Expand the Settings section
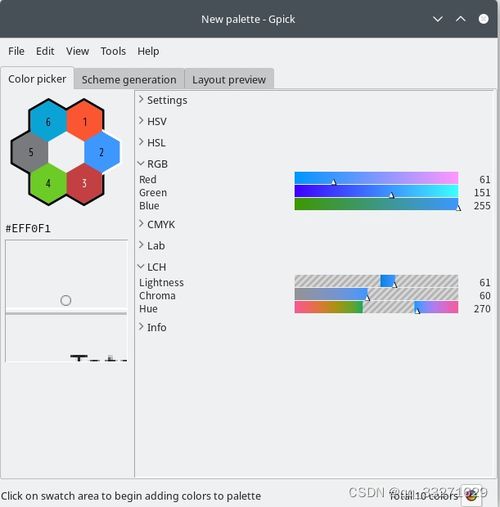This screenshot has height=507, width=500. tap(163, 100)
